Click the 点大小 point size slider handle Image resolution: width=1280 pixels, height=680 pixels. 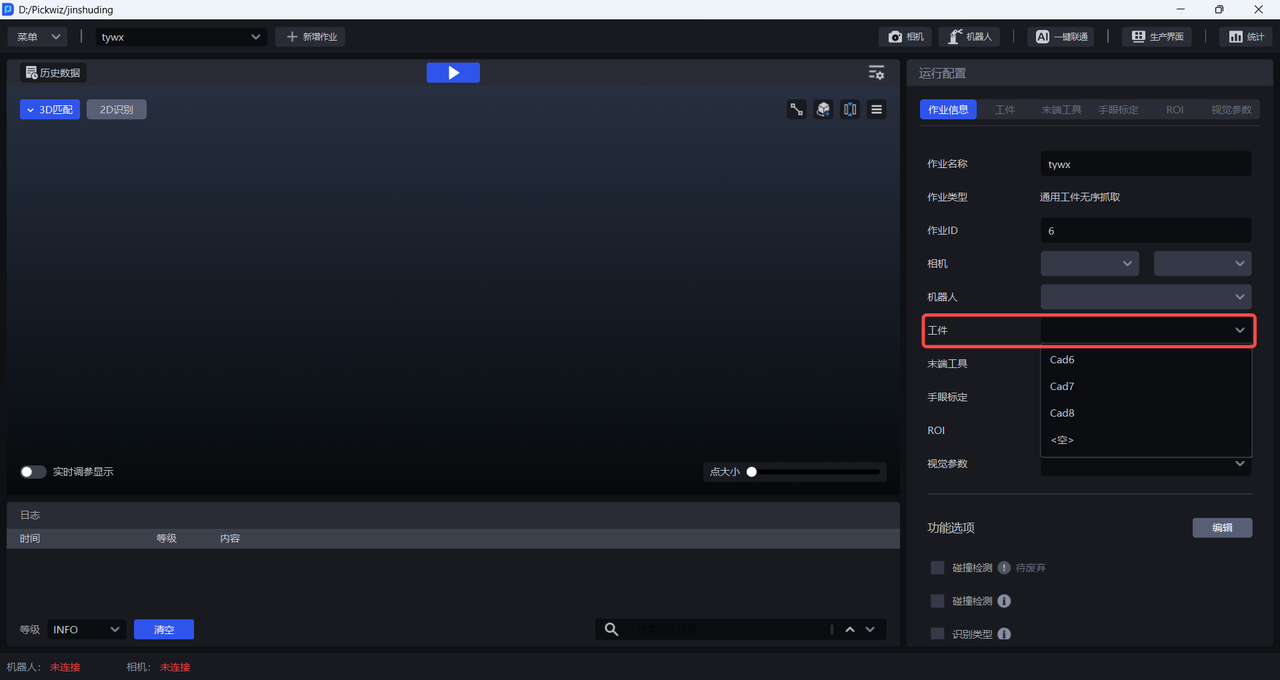tap(752, 472)
